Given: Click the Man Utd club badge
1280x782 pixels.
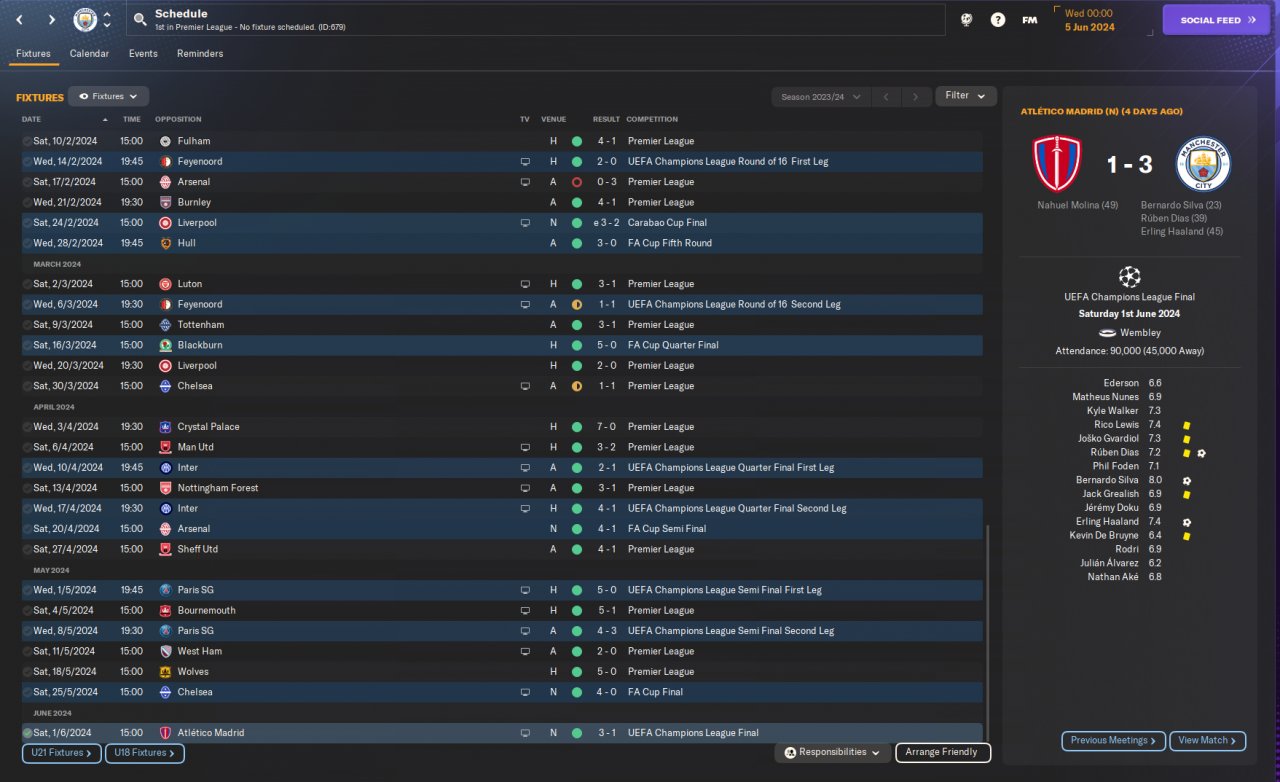Looking at the screenshot, I should coord(165,447).
